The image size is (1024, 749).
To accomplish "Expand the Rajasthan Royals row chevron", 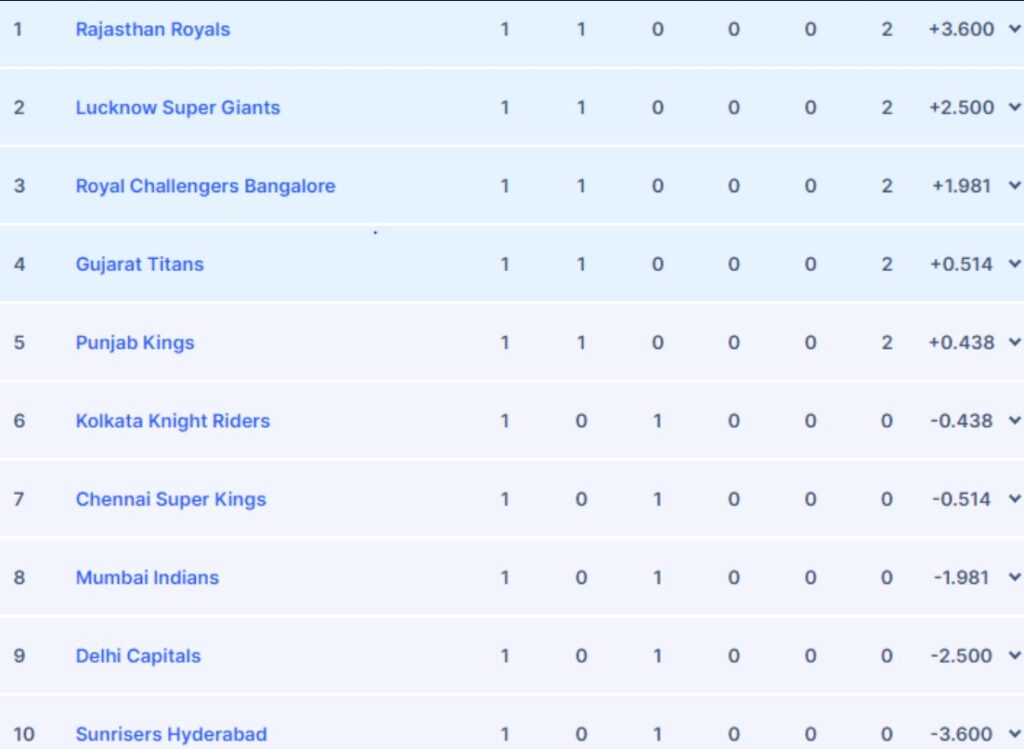I will (x=1015, y=29).
